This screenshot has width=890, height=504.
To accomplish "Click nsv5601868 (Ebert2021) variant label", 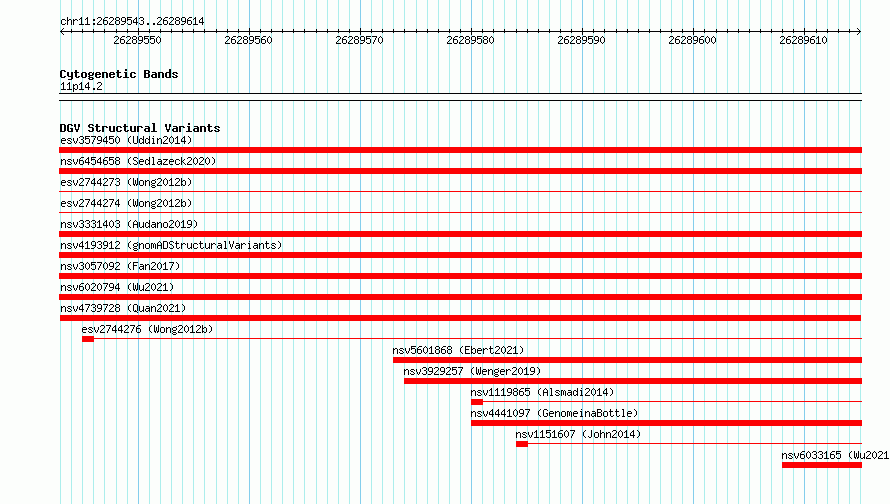I will pos(458,350).
